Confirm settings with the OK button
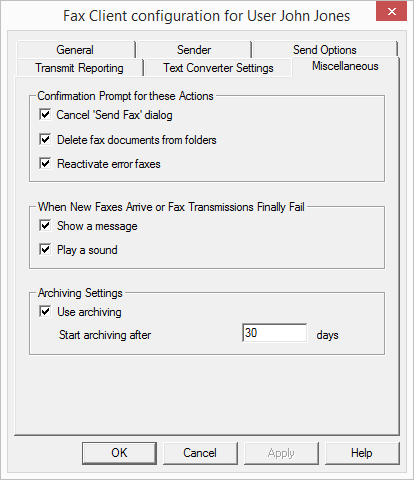 pos(119,453)
